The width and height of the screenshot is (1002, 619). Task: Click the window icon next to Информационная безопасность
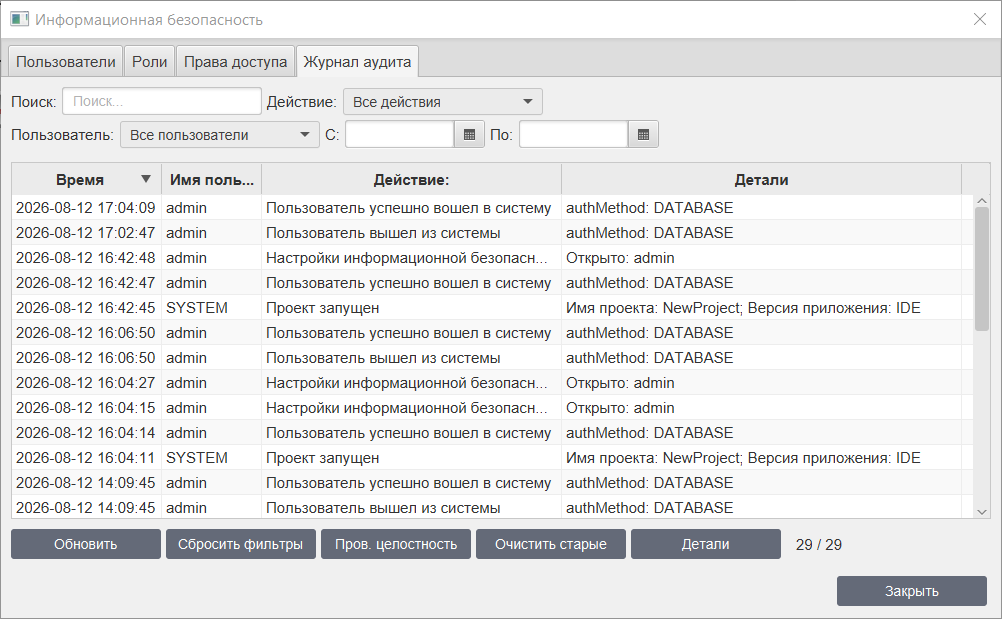point(19,19)
